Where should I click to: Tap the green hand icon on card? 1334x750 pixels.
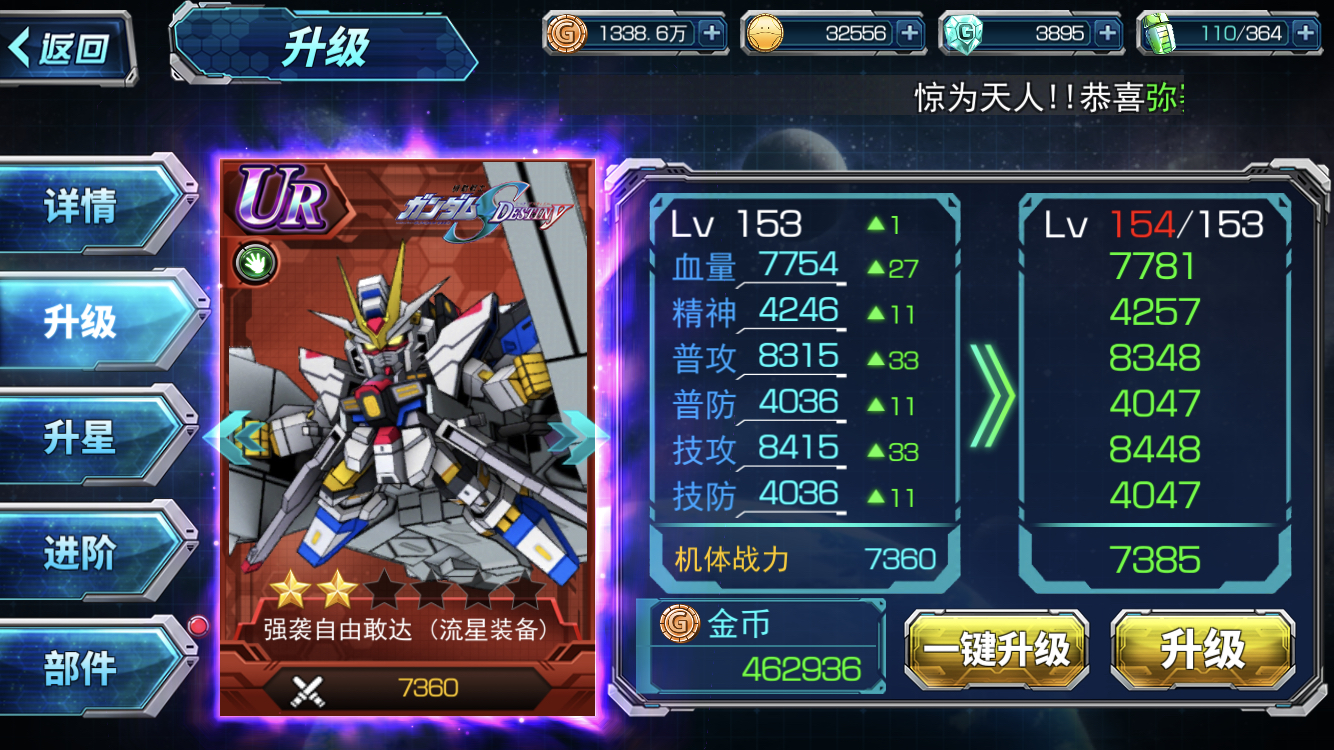(x=256, y=263)
